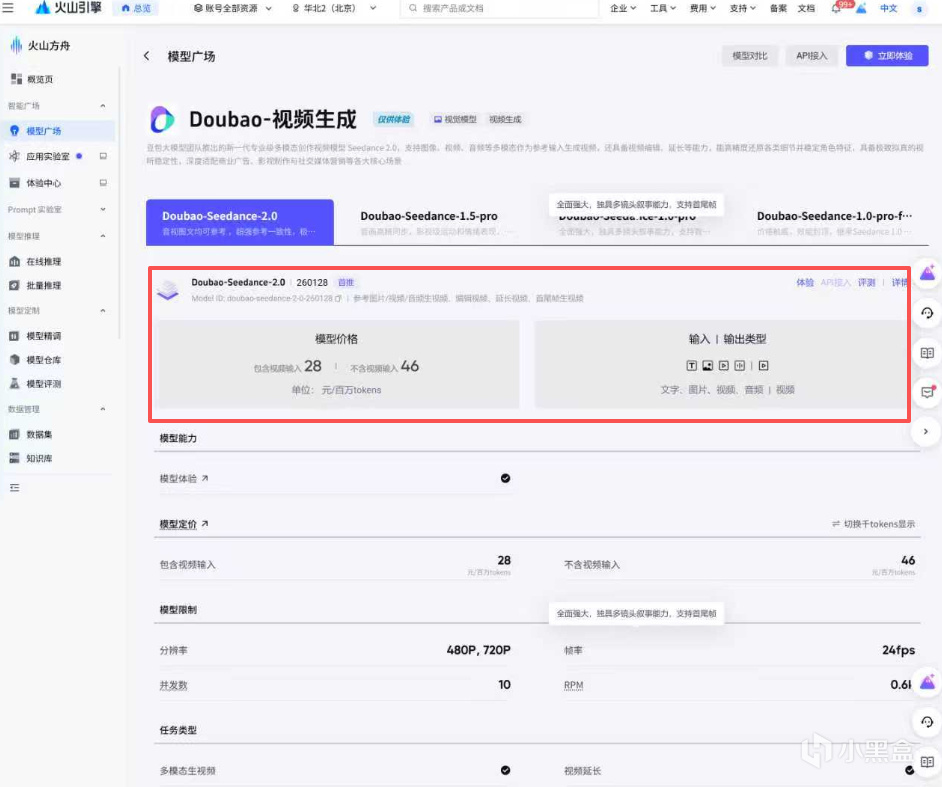Select the Doubao-Seedance-2.0 tab
This screenshot has width=942, height=787.
point(240,222)
